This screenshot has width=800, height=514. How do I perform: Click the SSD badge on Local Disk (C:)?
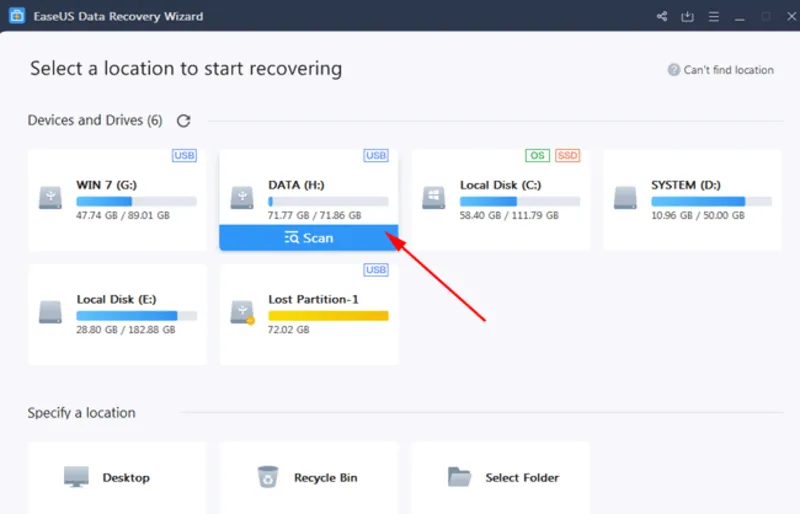pyautogui.click(x=567, y=155)
